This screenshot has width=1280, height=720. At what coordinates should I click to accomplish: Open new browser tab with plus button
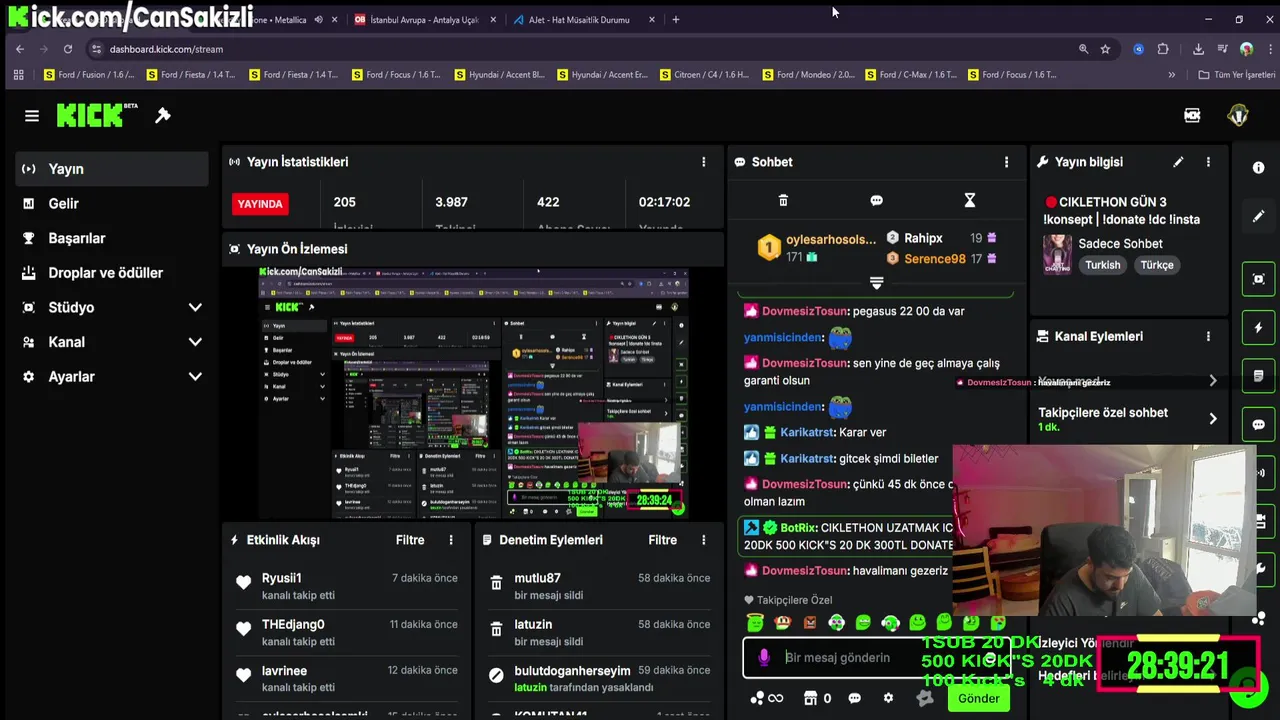(676, 19)
